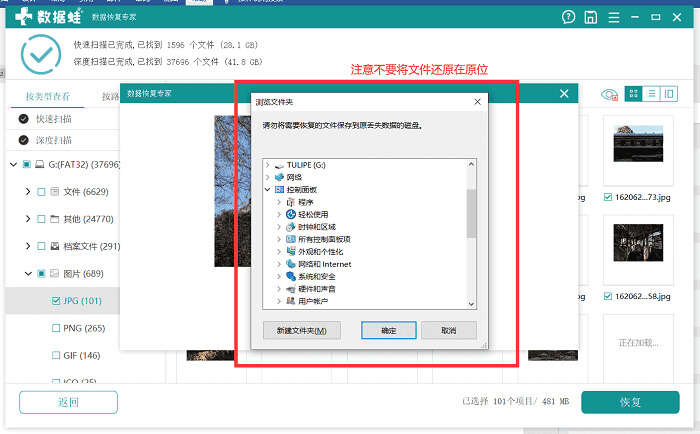
Task: Uncheck the JPG (101) checkbox
Action: pos(56,301)
